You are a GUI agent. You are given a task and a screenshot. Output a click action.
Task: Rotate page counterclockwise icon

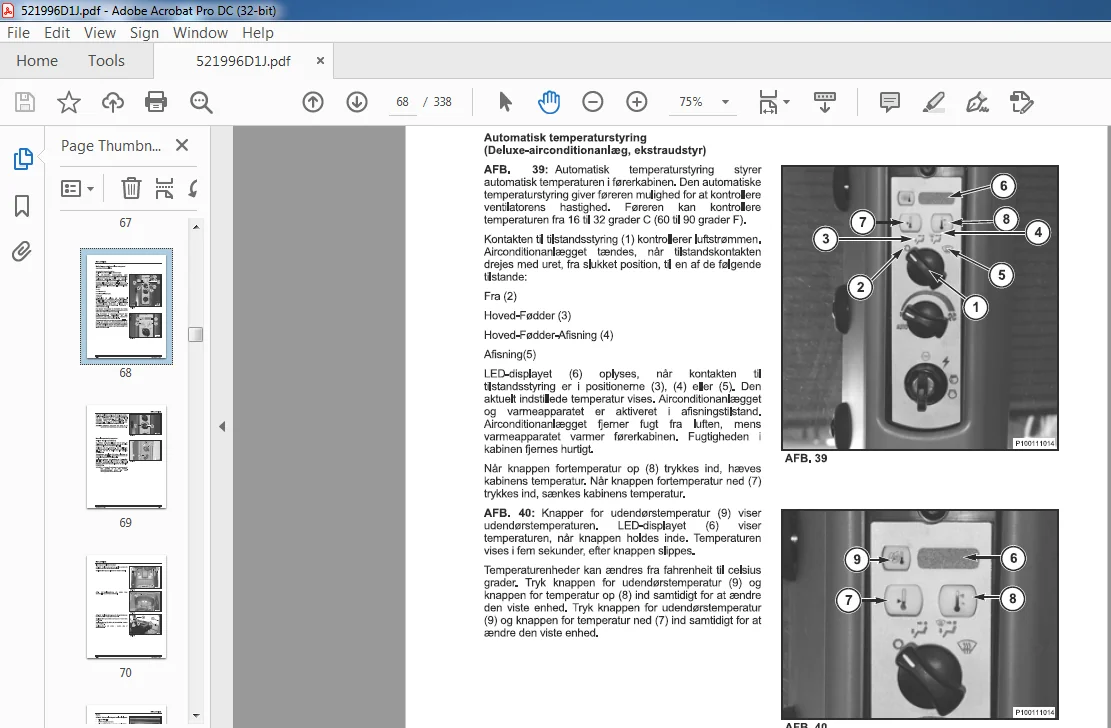[193, 189]
